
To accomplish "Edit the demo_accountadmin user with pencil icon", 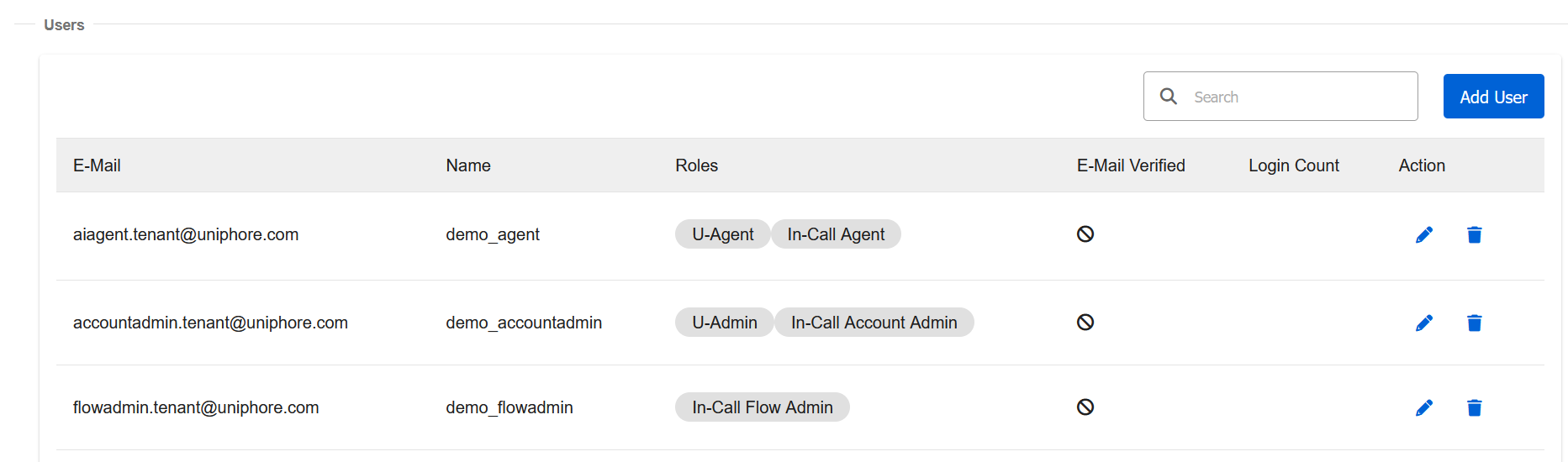I will click(1424, 323).
